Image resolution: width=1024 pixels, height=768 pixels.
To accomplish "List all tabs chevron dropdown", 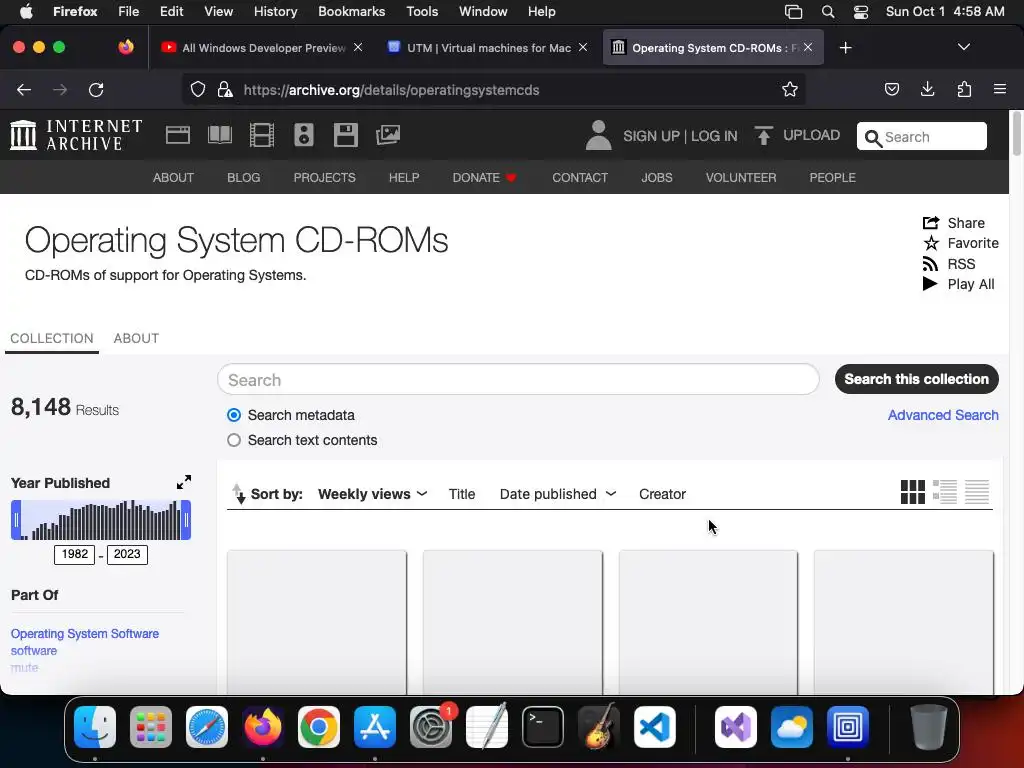I will click(963, 47).
